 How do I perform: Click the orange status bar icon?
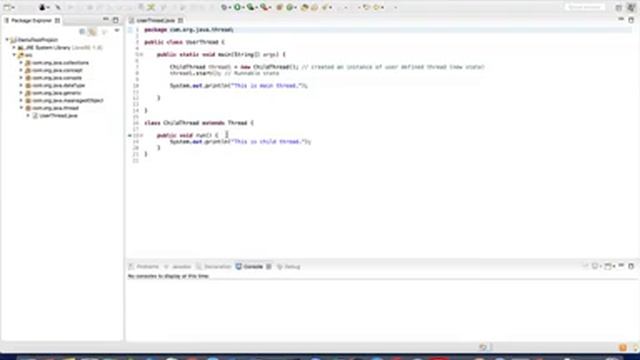click(623, 347)
